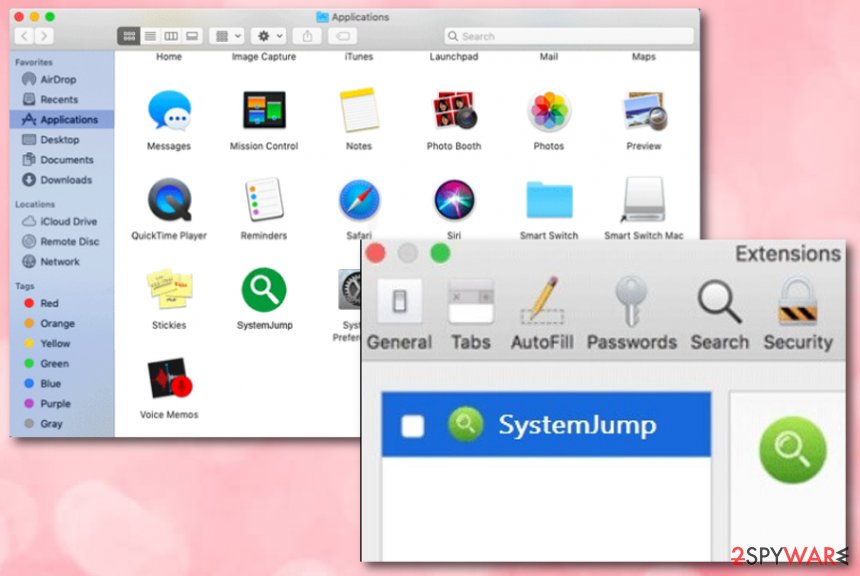Select the Gray tag
Screen dimensions: 860x576
click(x=61, y=423)
